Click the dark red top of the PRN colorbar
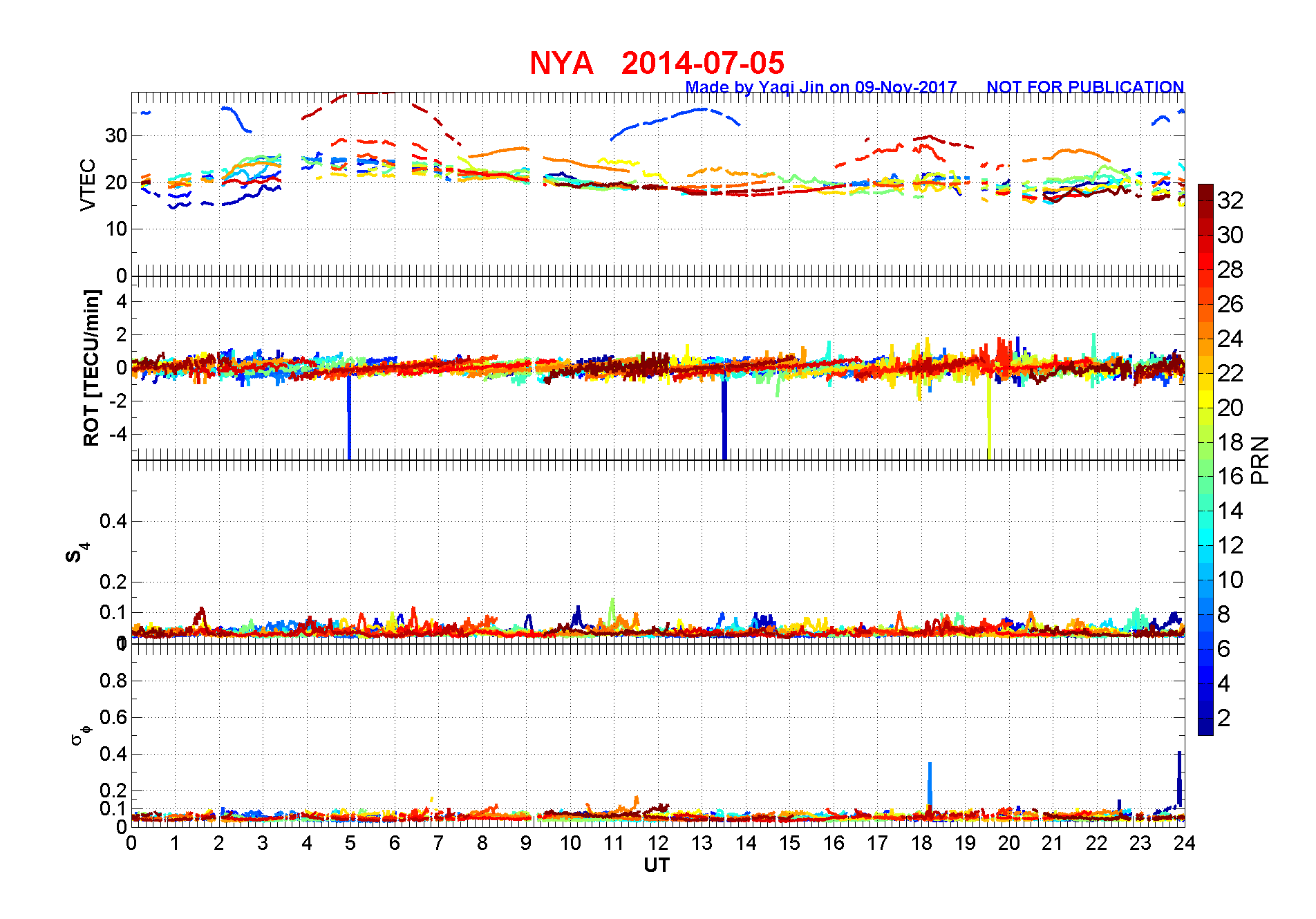Image resolution: width=1316 pixels, height=919 pixels. click(x=1205, y=192)
